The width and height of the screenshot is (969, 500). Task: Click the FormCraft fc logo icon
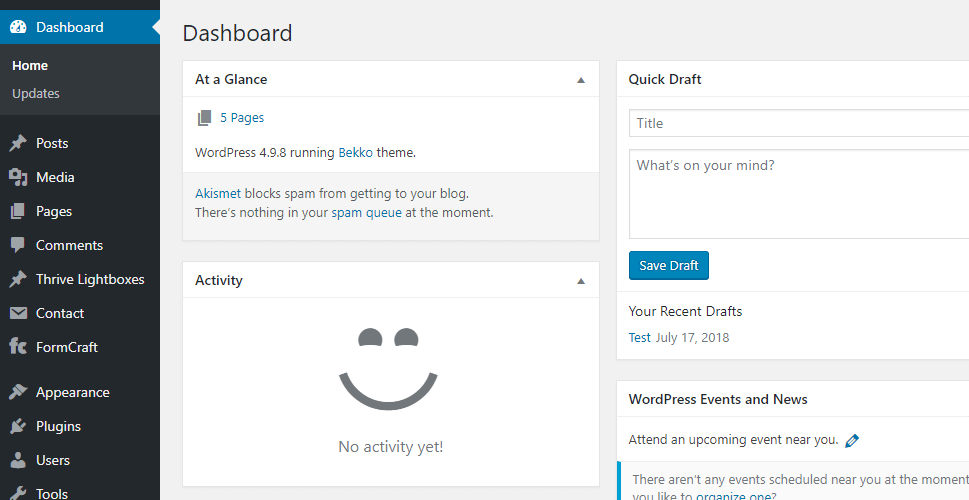[18, 345]
